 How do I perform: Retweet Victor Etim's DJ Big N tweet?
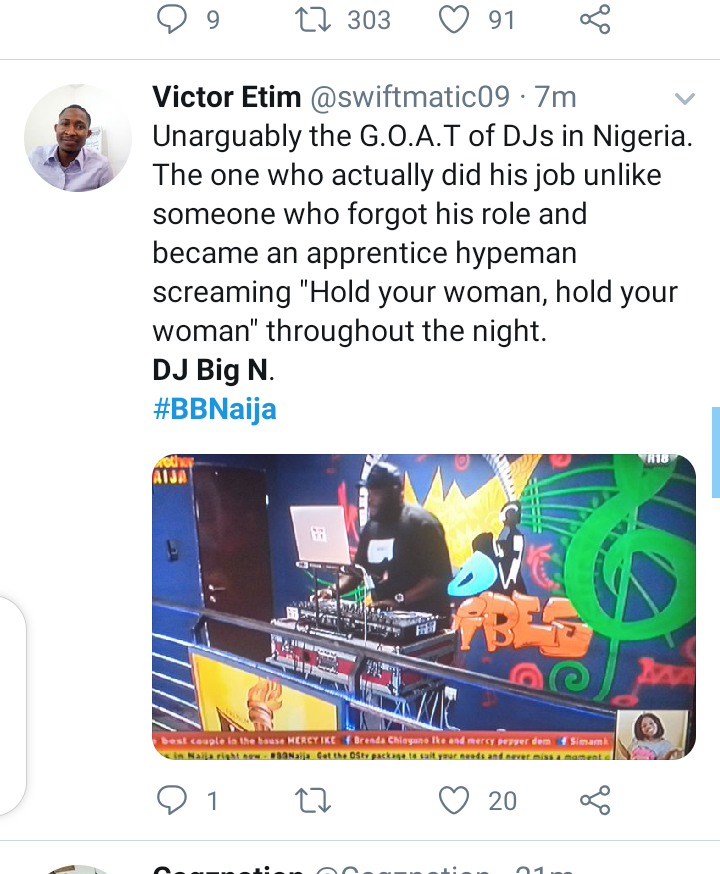coord(313,801)
